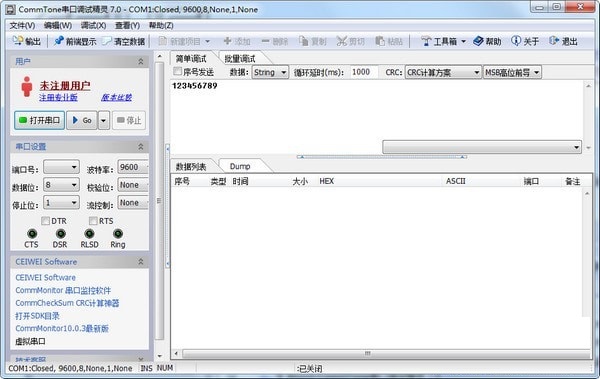600x379 pixels.
Task: Click the application title bar icon
Action: (11, 9)
